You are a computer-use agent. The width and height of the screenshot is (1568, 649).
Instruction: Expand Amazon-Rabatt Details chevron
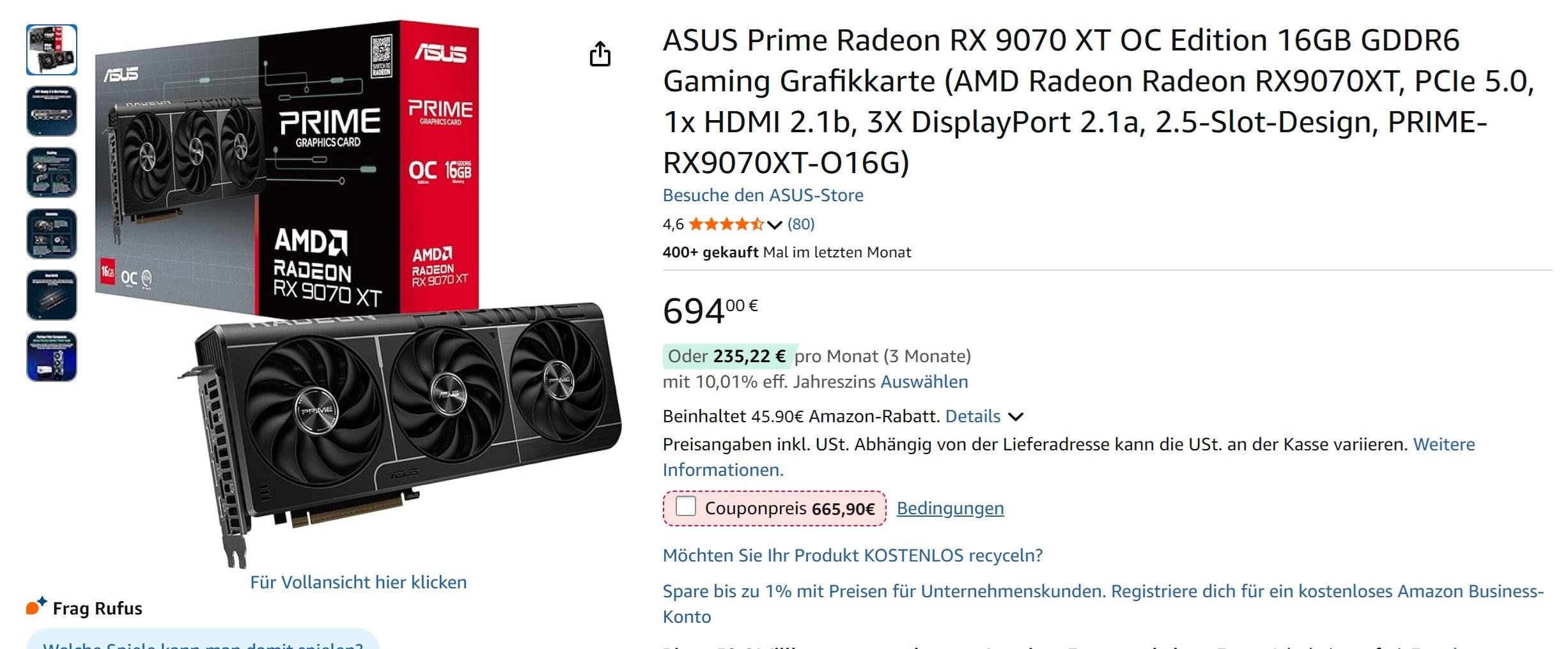[x=1016, y=417]
